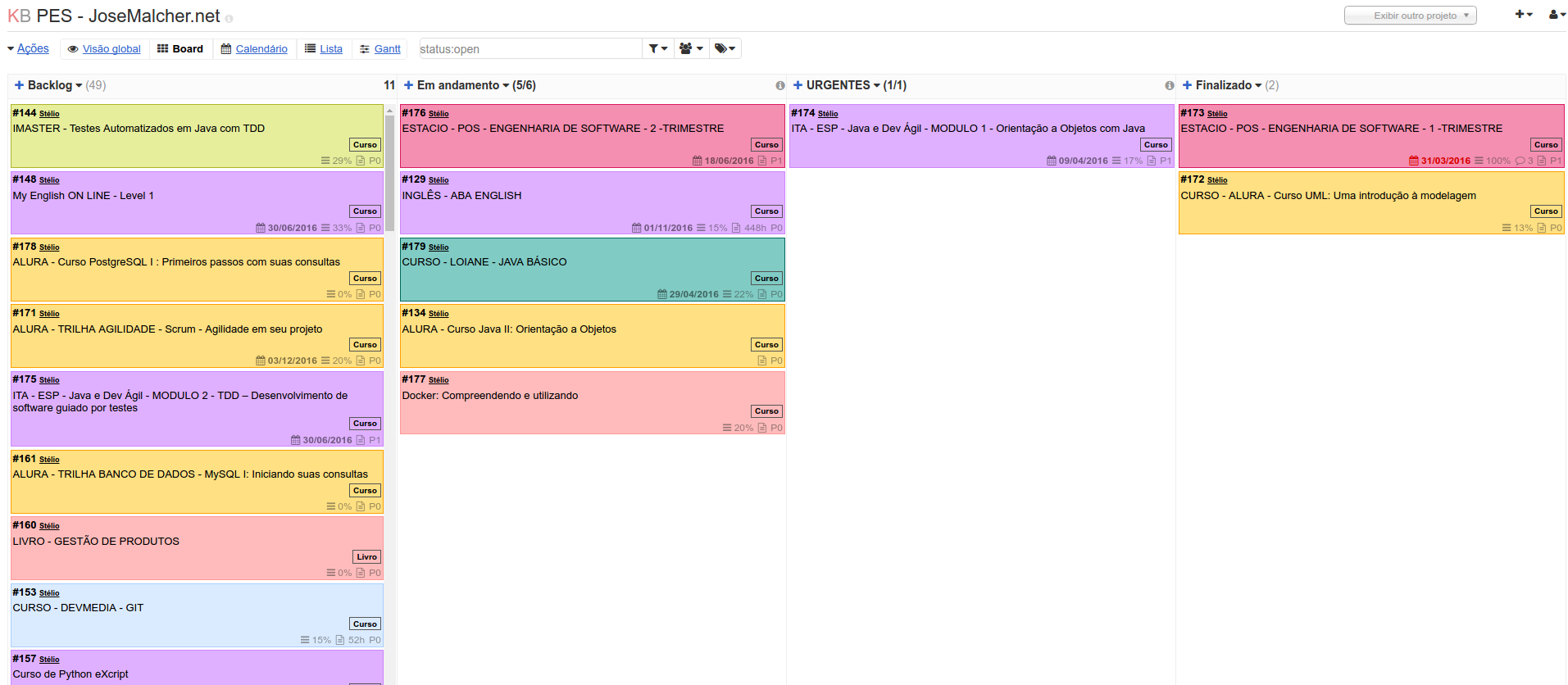This screenshot has width=1568, height=685.
Task: Open the filter funnel dropdown
Action: (x=658, y=48)
